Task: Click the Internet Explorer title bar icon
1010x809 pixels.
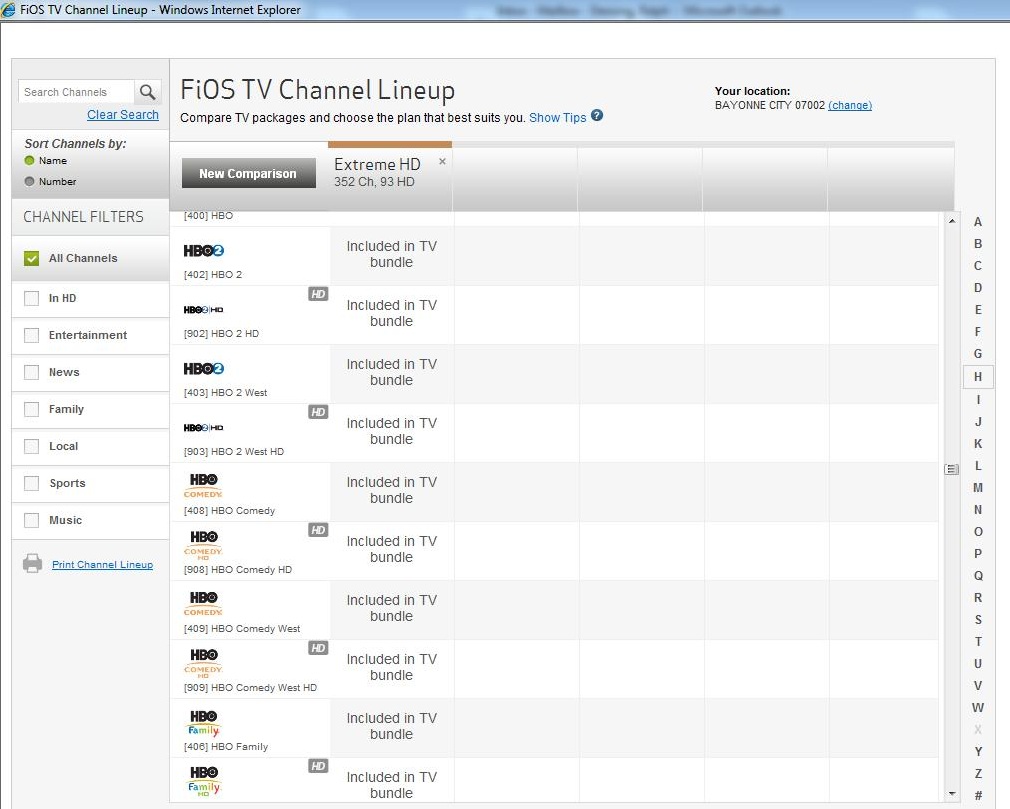Action: click(8, 10)
